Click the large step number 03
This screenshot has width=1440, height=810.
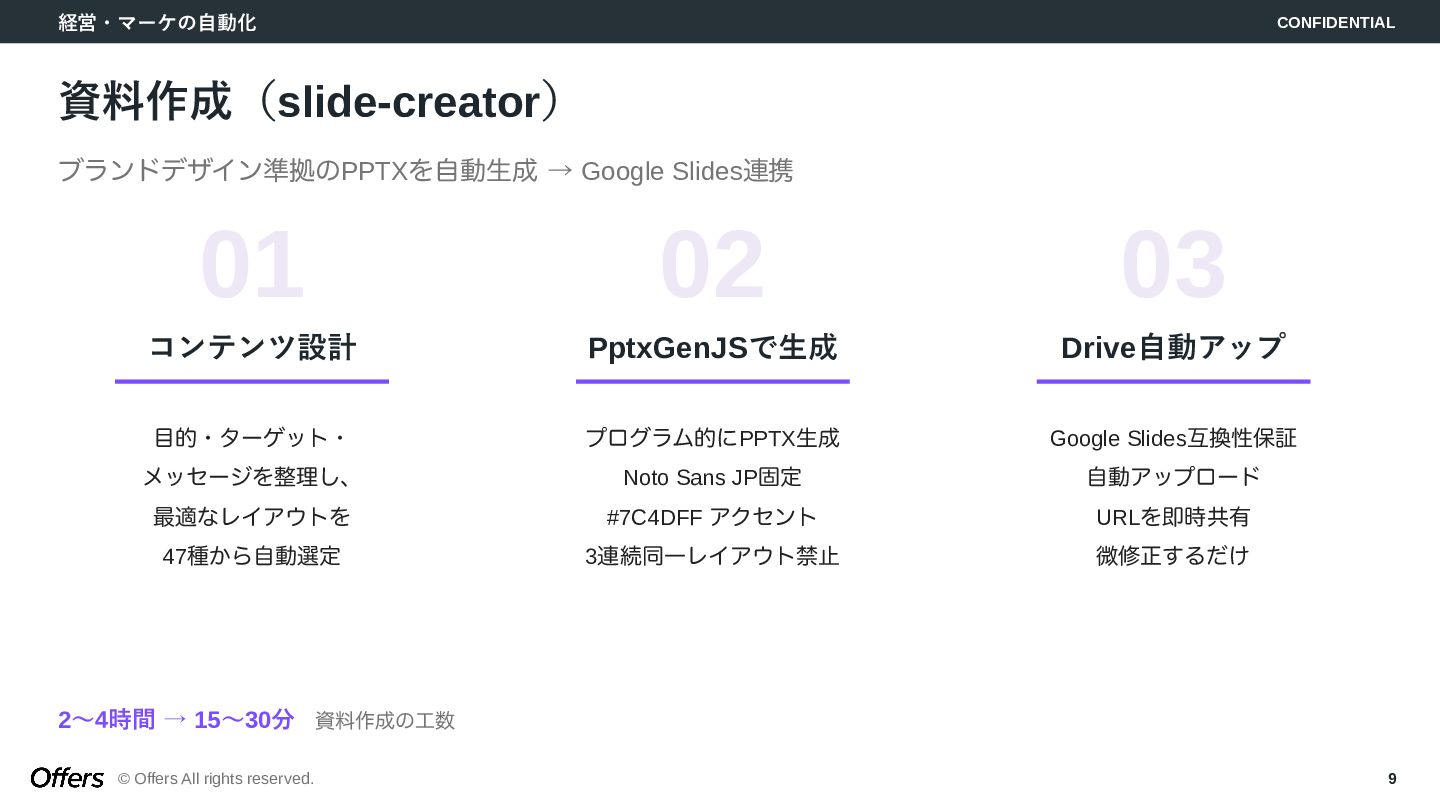click(1173, 265)
